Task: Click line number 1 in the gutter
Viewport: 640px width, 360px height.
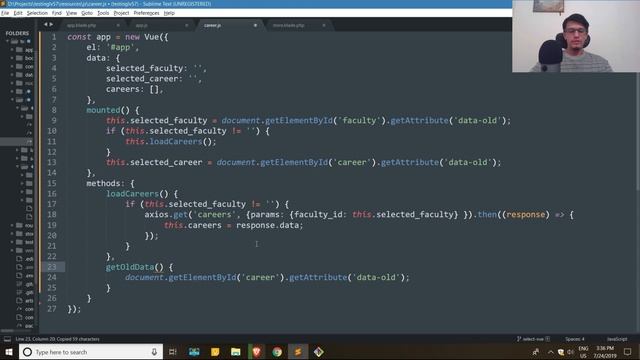Action: 54,37
